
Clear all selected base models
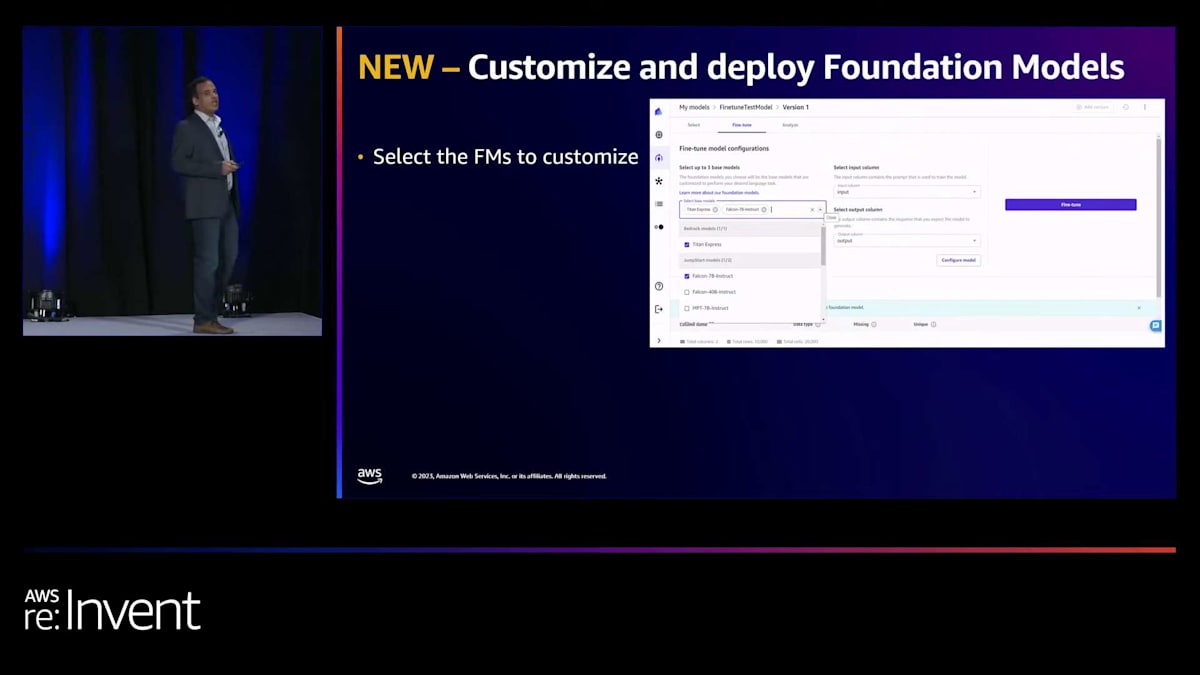812,210
